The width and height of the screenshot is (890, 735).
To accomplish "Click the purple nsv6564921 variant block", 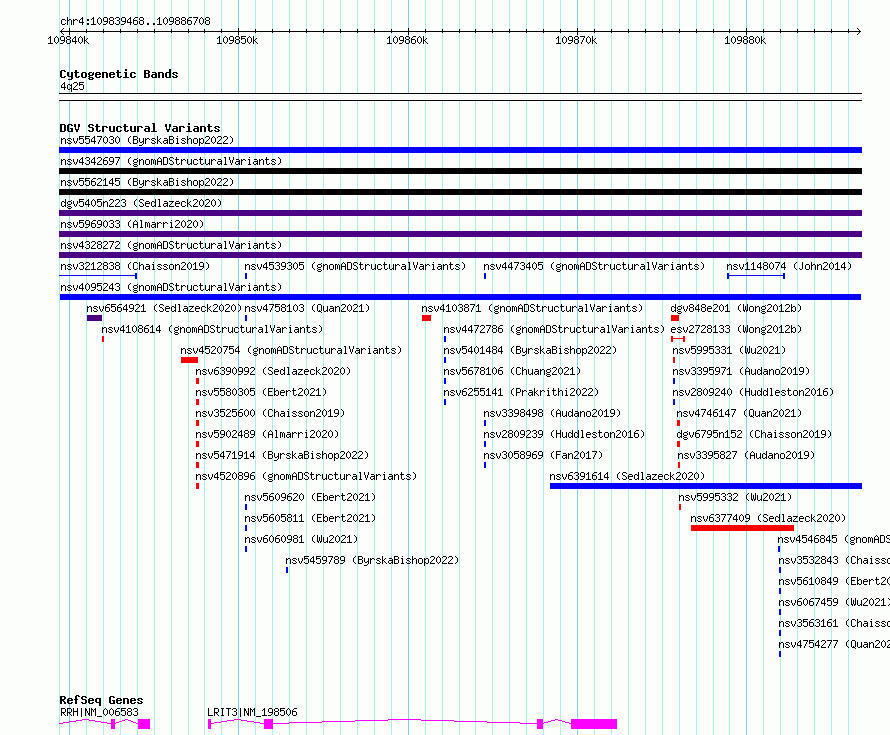I will coord(94,318).
